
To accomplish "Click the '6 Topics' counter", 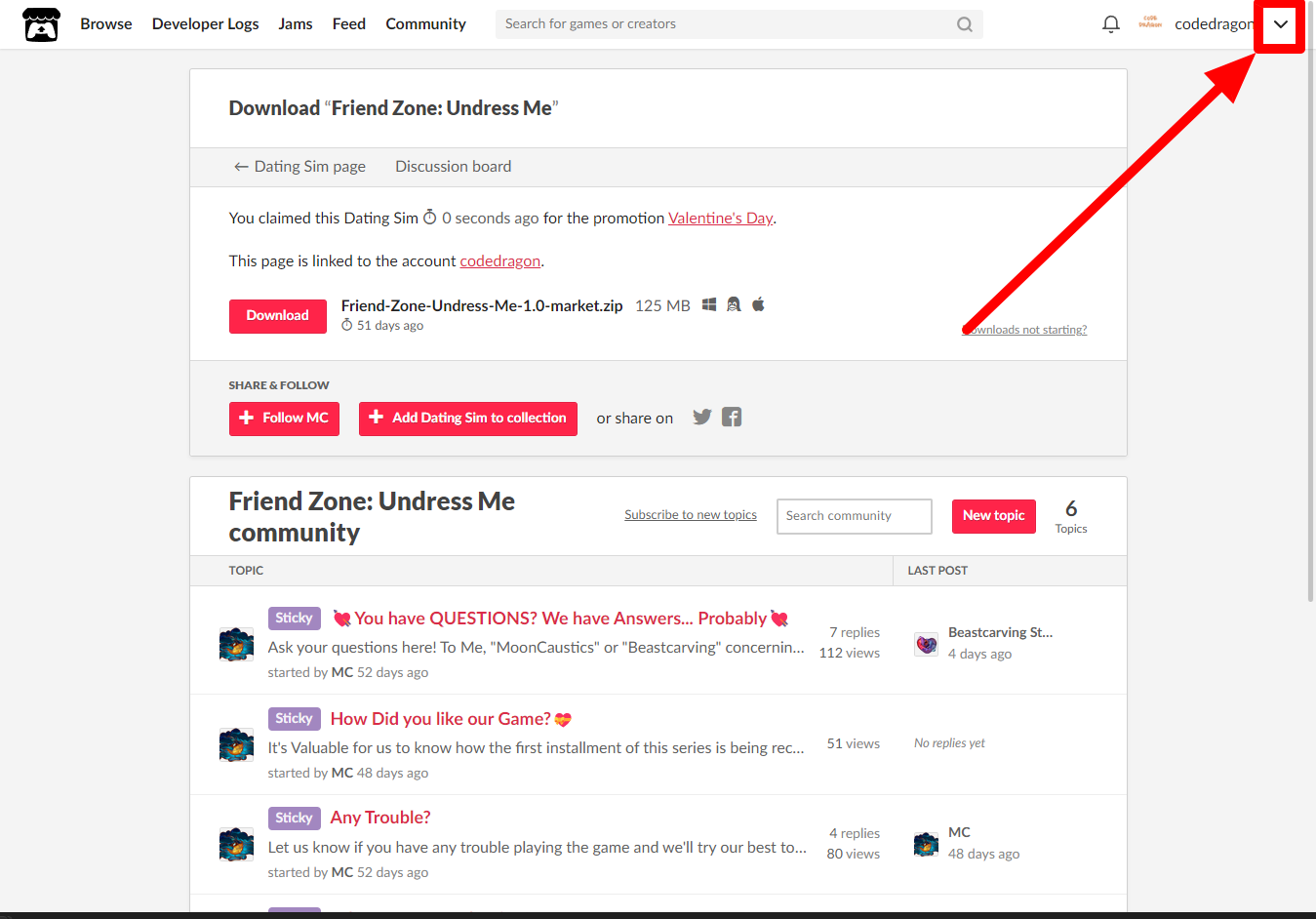I will click(x=1071, y=516).
